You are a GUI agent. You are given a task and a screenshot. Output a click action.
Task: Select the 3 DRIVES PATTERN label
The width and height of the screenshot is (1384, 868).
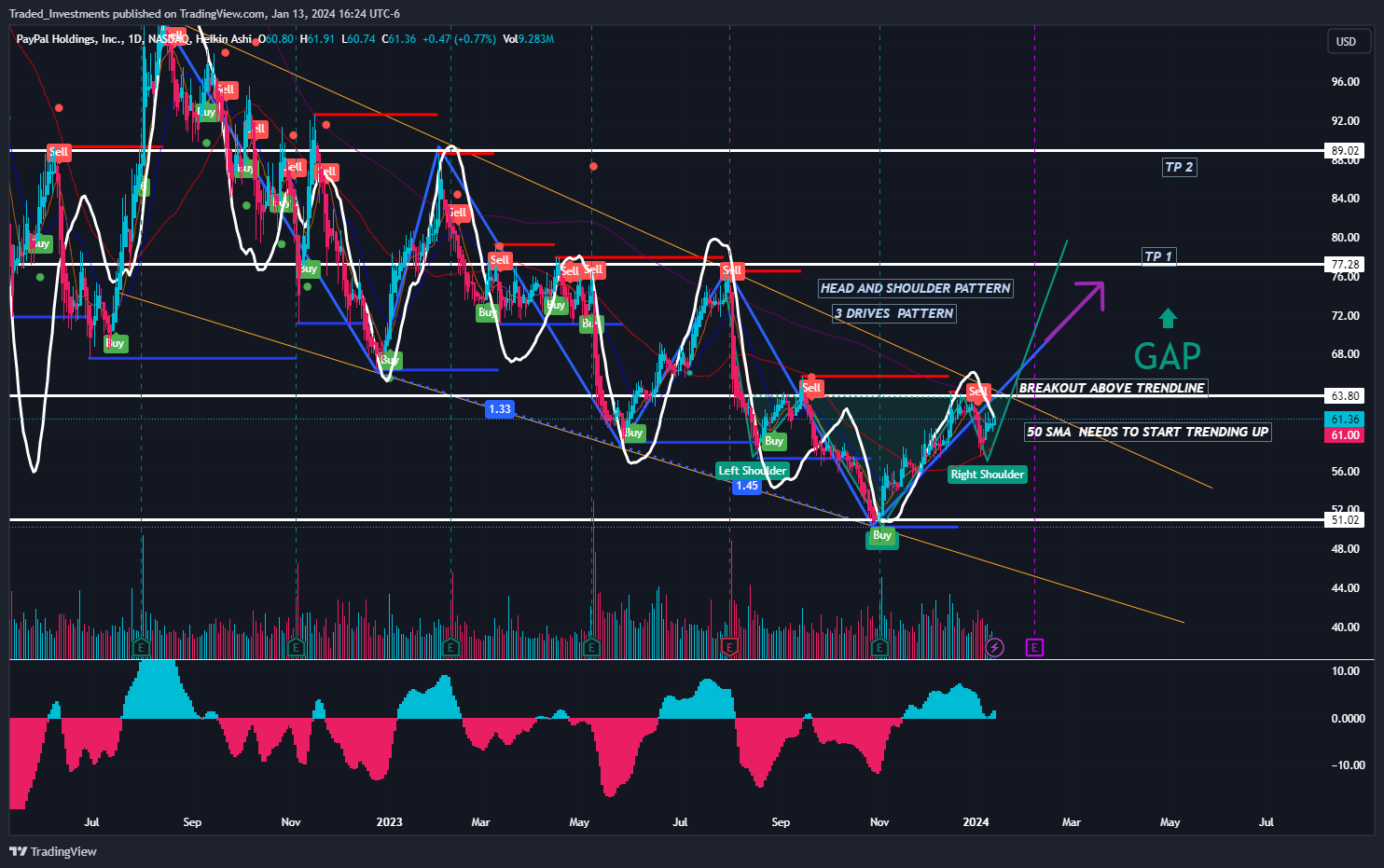pos(894,314)
